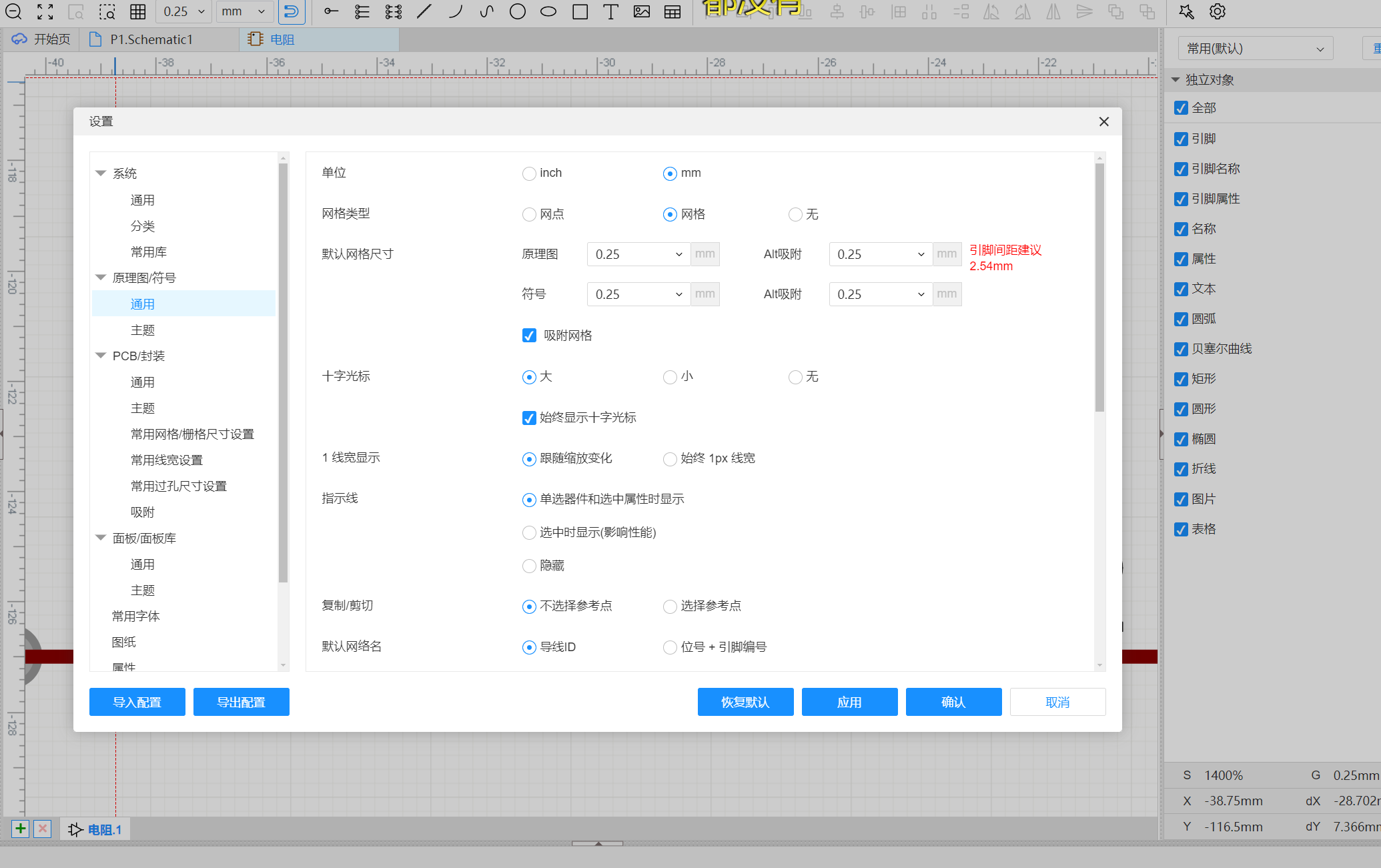This screenshot has width=1381, height=868.
Task: Select the text tool
Action: click(610, 11)
